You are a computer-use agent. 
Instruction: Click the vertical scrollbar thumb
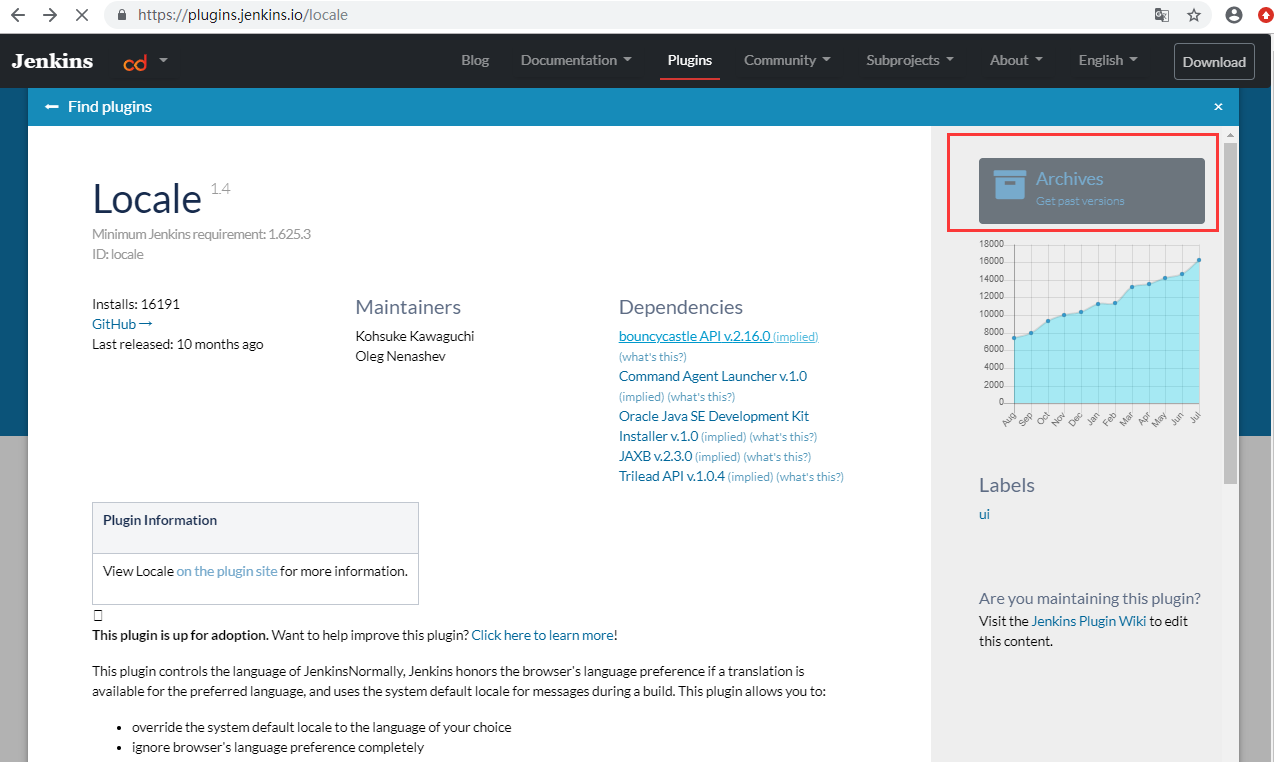[1230, 314]
